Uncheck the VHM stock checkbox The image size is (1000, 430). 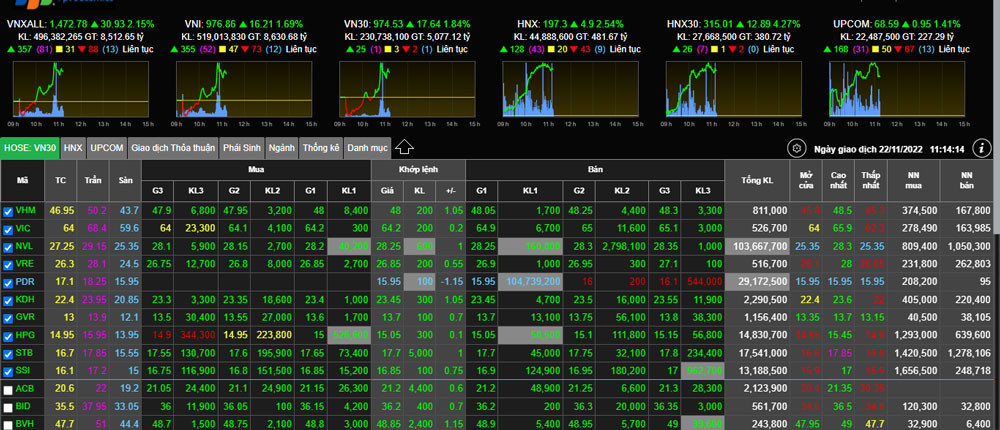tap(9, 211)
